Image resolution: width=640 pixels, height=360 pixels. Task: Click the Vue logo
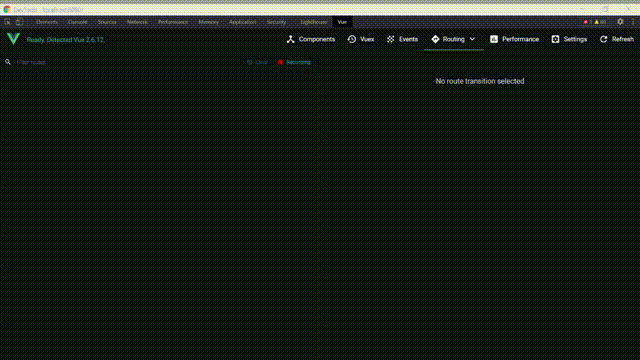click(13, 39)
